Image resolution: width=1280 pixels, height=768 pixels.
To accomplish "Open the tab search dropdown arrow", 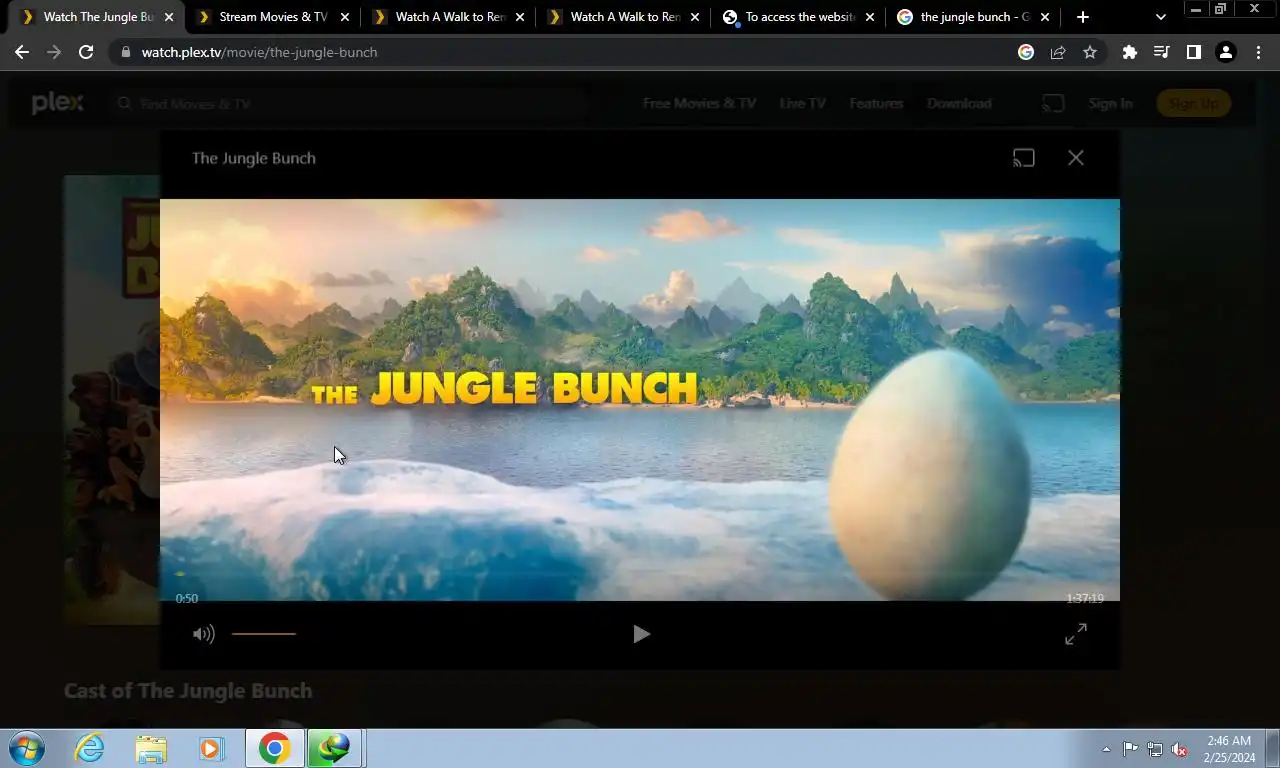I will 1161,17.
